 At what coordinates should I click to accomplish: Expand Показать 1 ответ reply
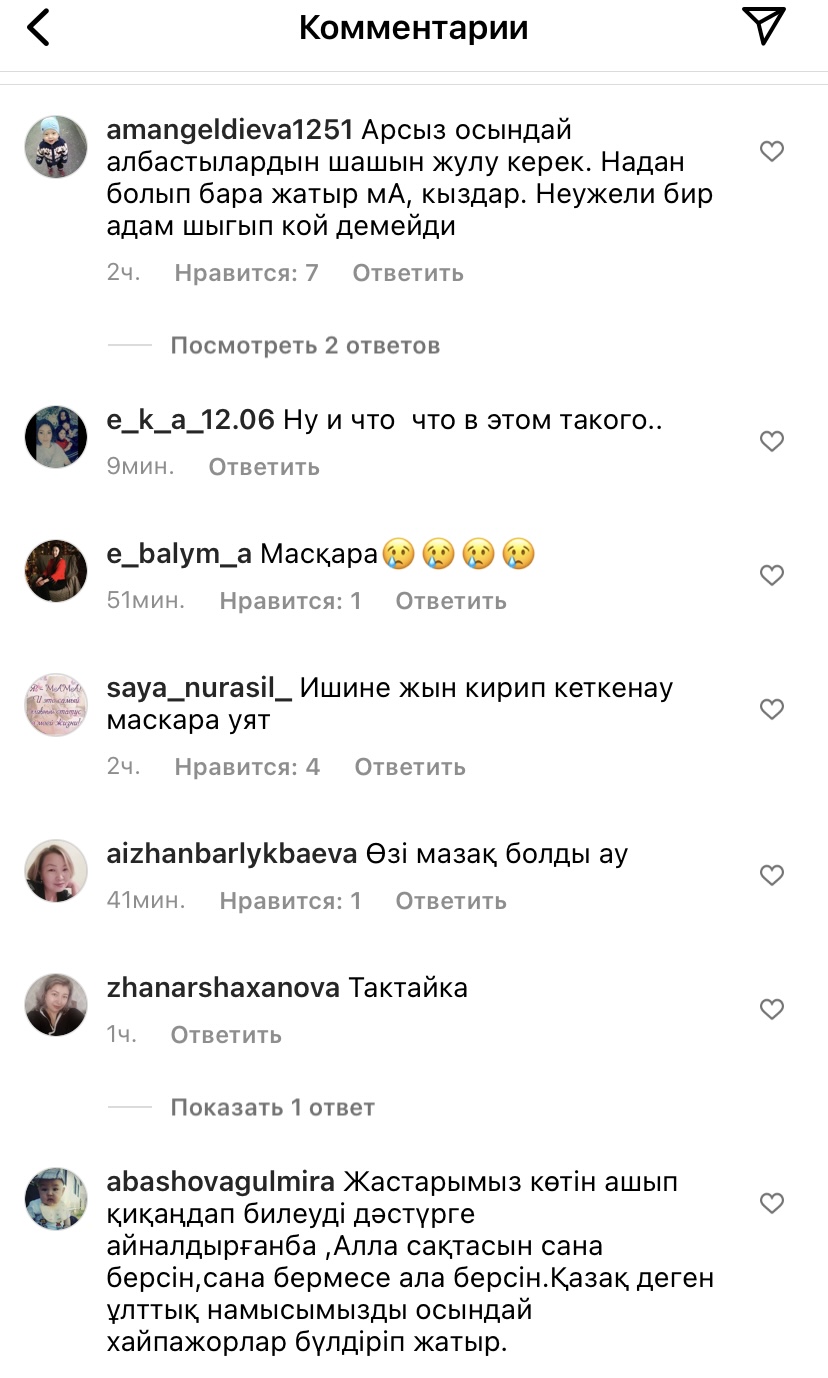[x=272, y=1108]
